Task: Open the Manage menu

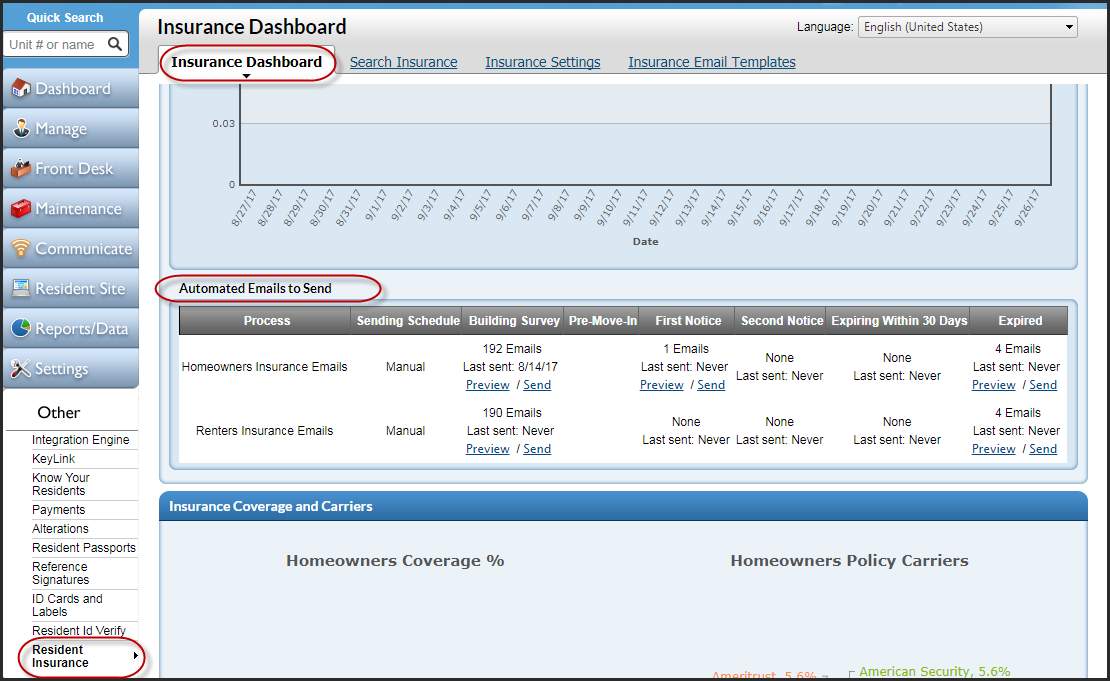Action: [x=71, y=128]
